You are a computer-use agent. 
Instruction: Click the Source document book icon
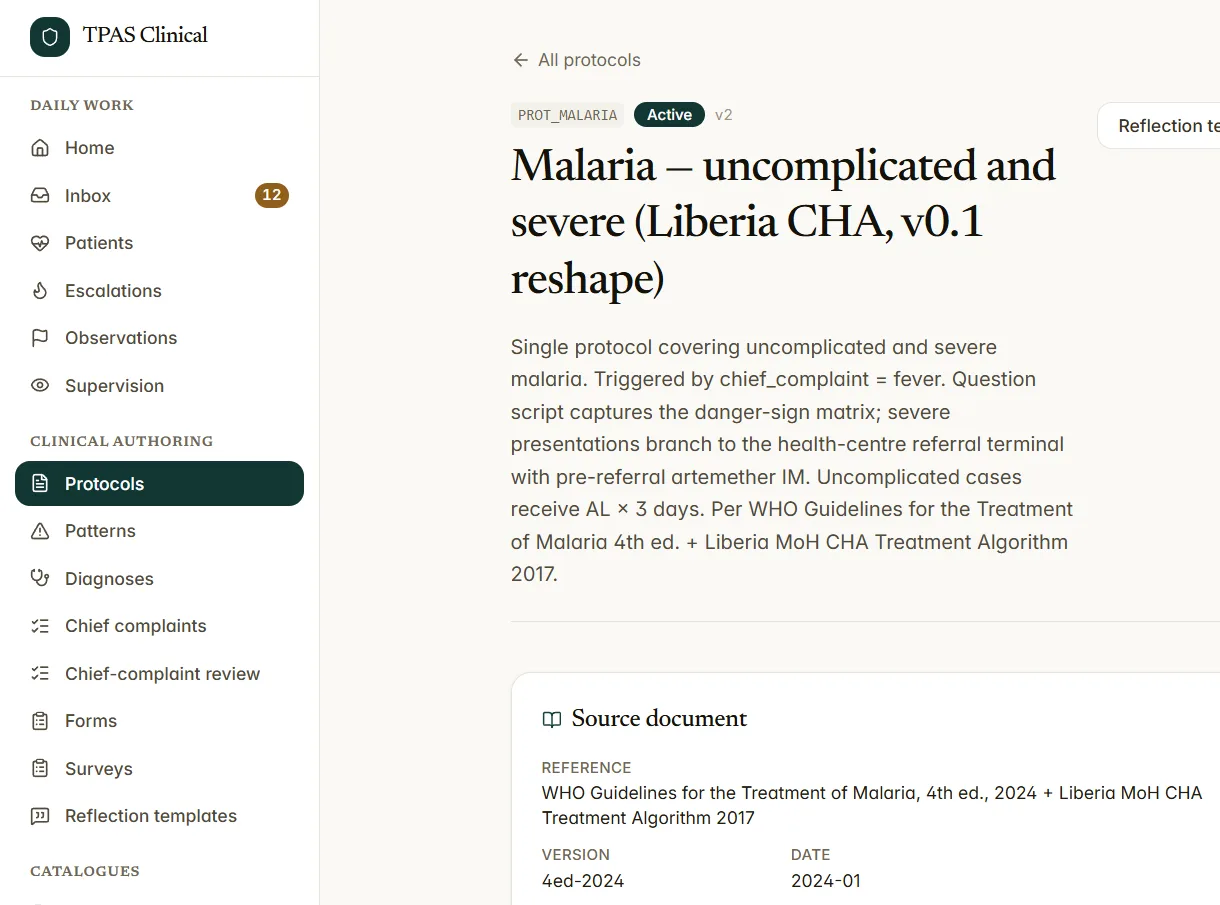pyautogui.click(x=552, y=719)
